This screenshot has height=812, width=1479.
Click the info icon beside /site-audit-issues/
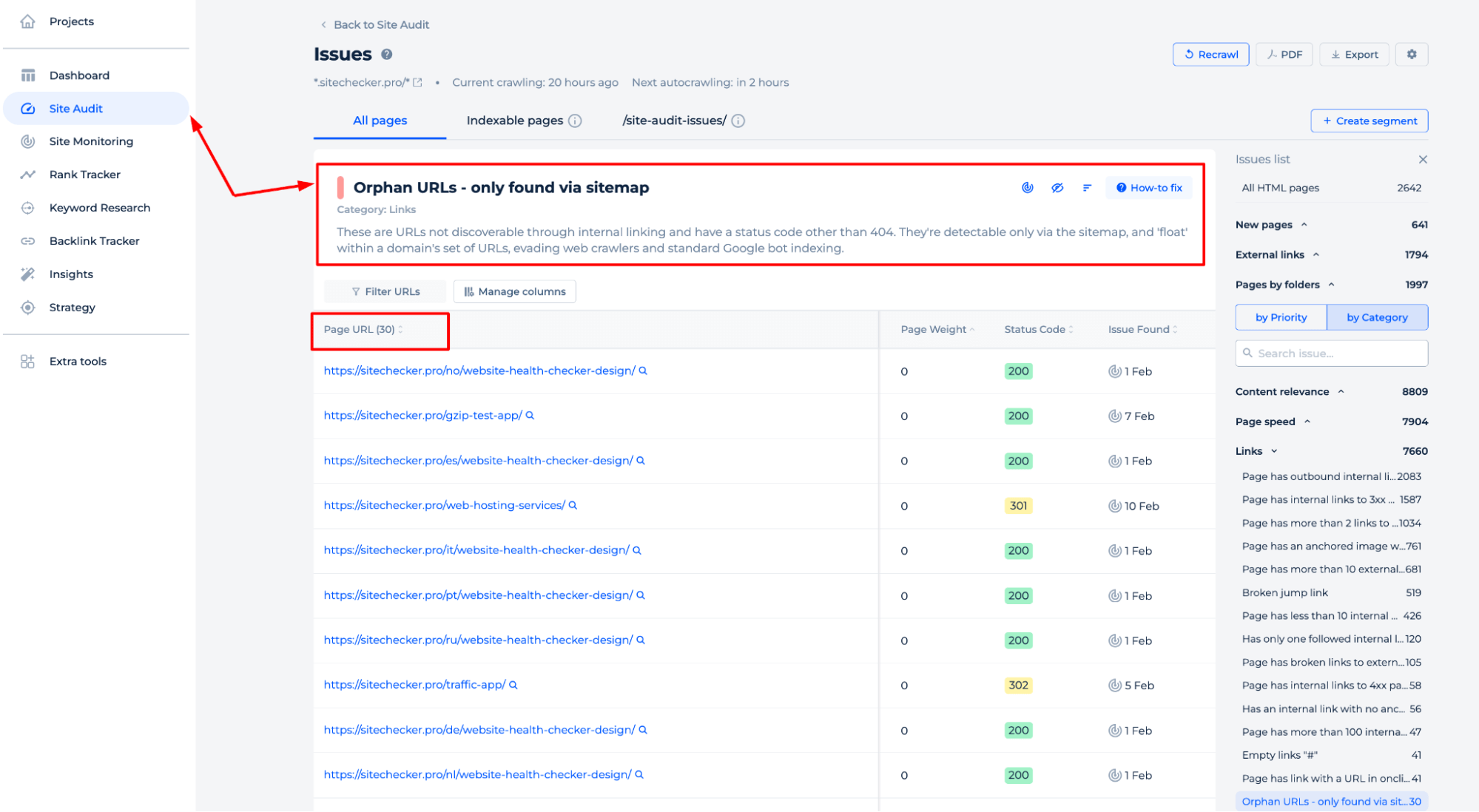738,121
